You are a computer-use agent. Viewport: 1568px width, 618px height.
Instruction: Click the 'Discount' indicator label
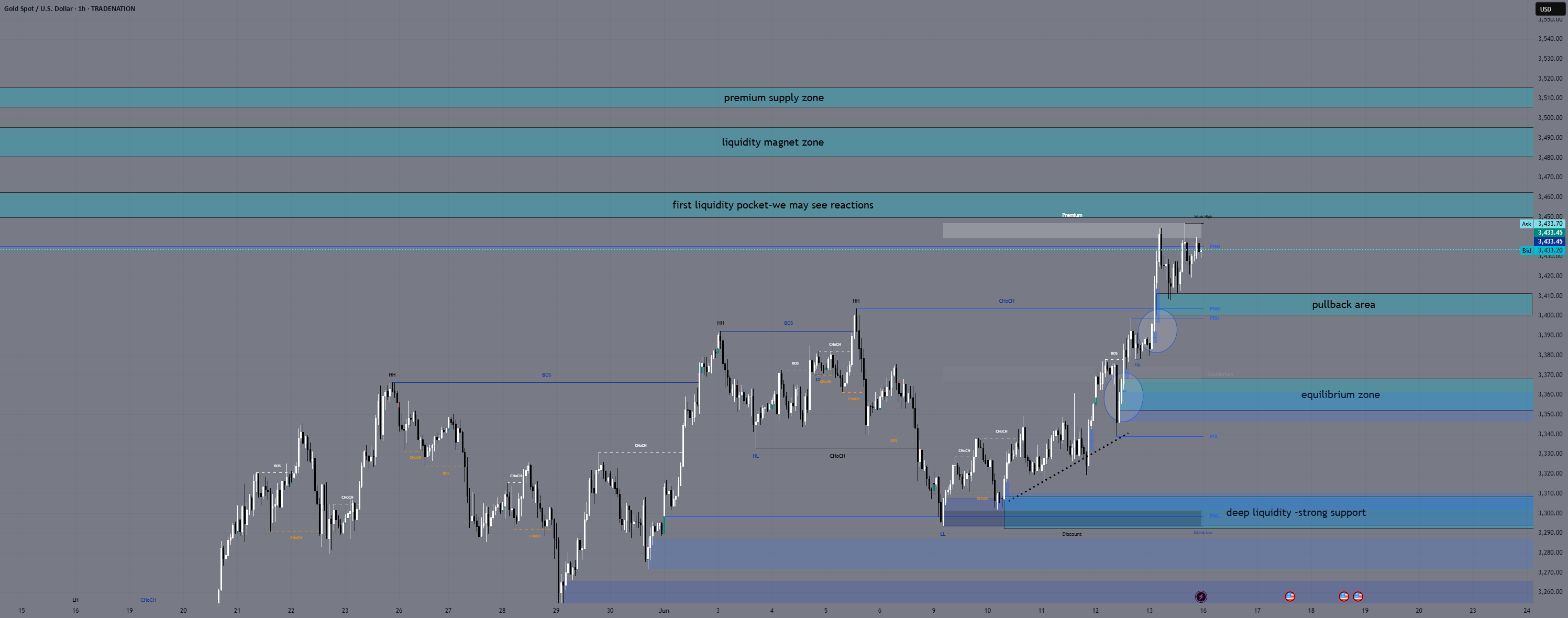1072,534
